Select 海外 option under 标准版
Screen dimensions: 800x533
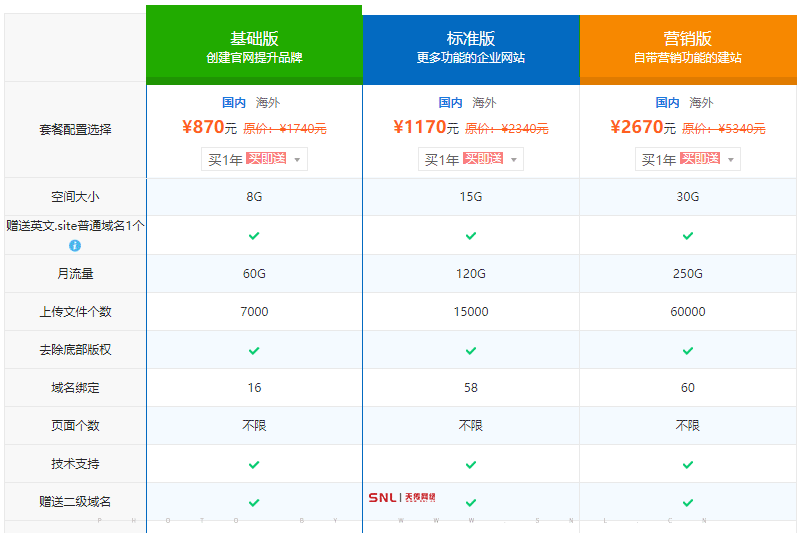(x=484, y=102)
